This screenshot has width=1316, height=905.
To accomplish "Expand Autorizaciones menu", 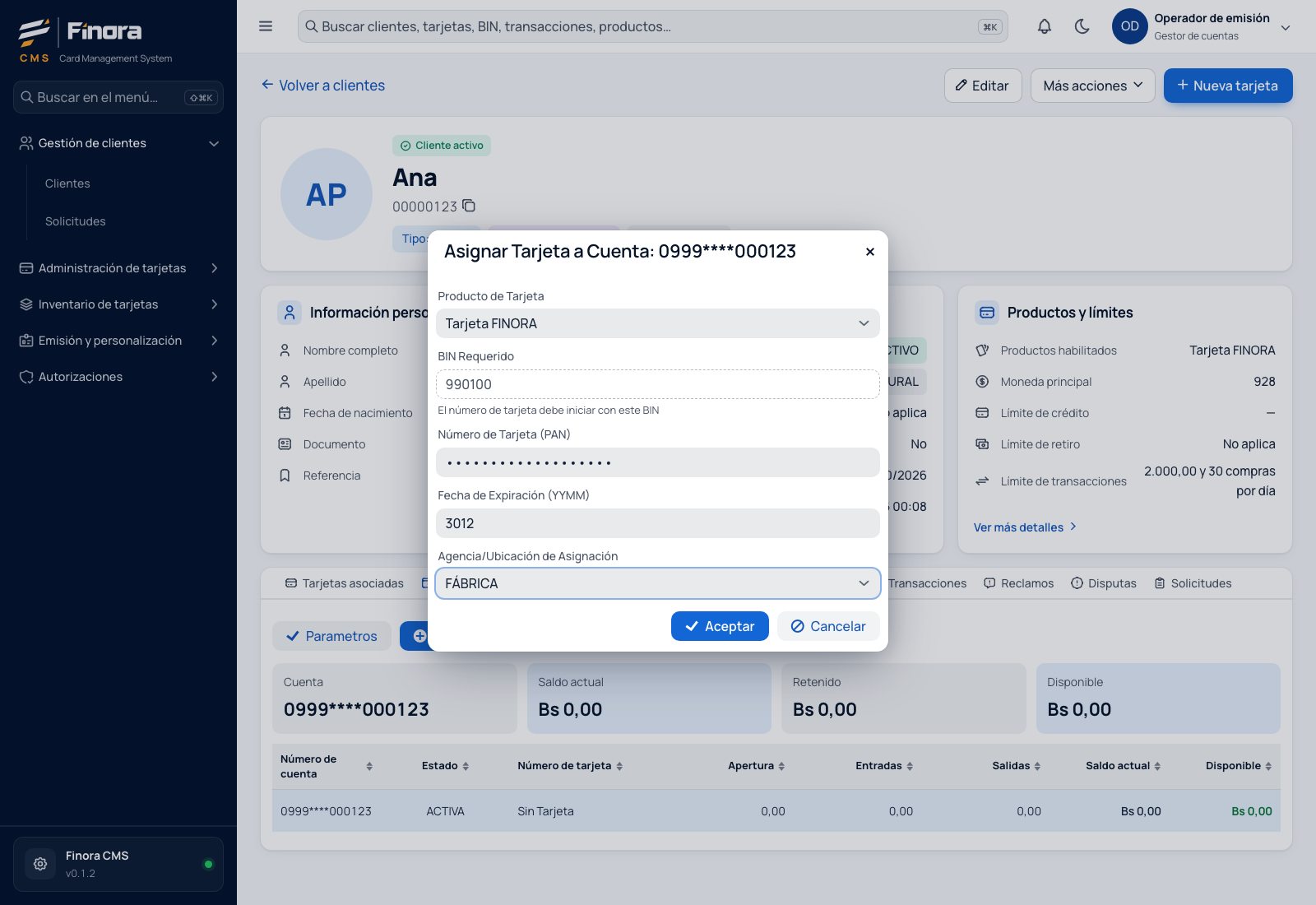I will (118, 377).
